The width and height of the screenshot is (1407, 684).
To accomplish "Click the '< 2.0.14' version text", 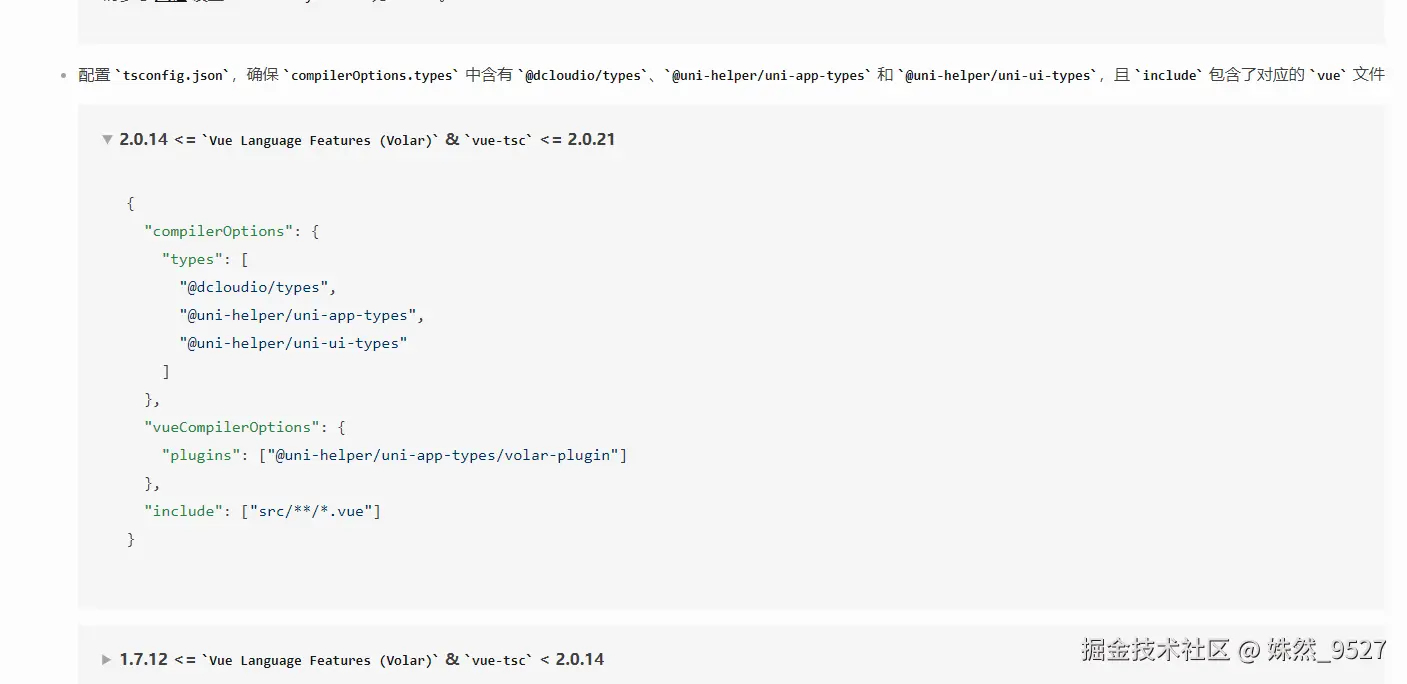I will click(572, 660).
